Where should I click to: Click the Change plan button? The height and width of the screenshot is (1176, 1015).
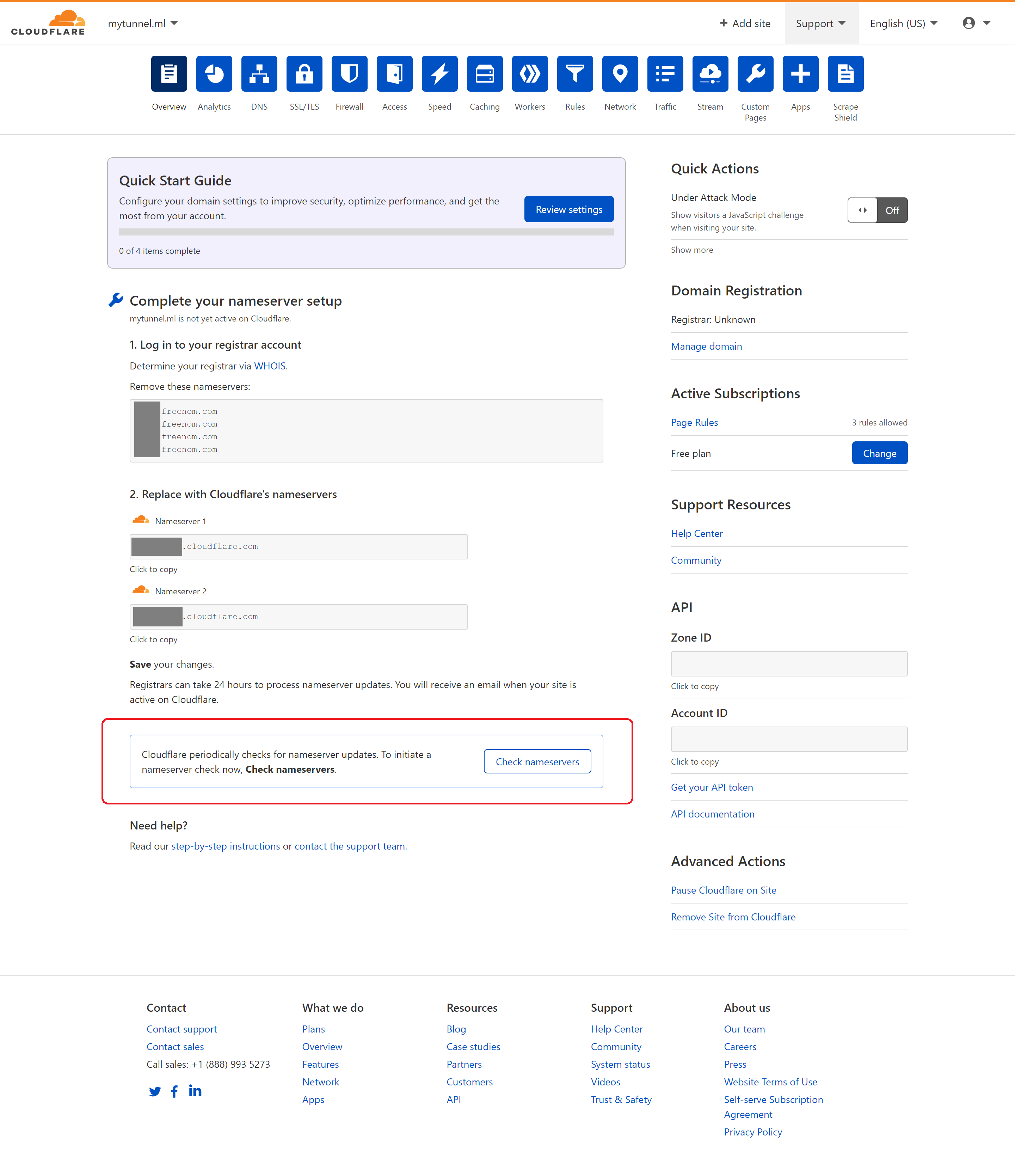click(879, 453)
